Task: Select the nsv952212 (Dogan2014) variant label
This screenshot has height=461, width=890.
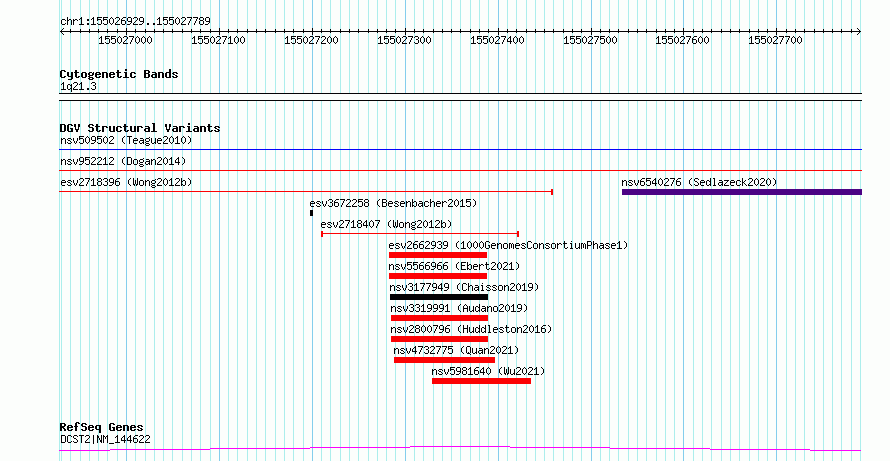Action: coord(123,161)
